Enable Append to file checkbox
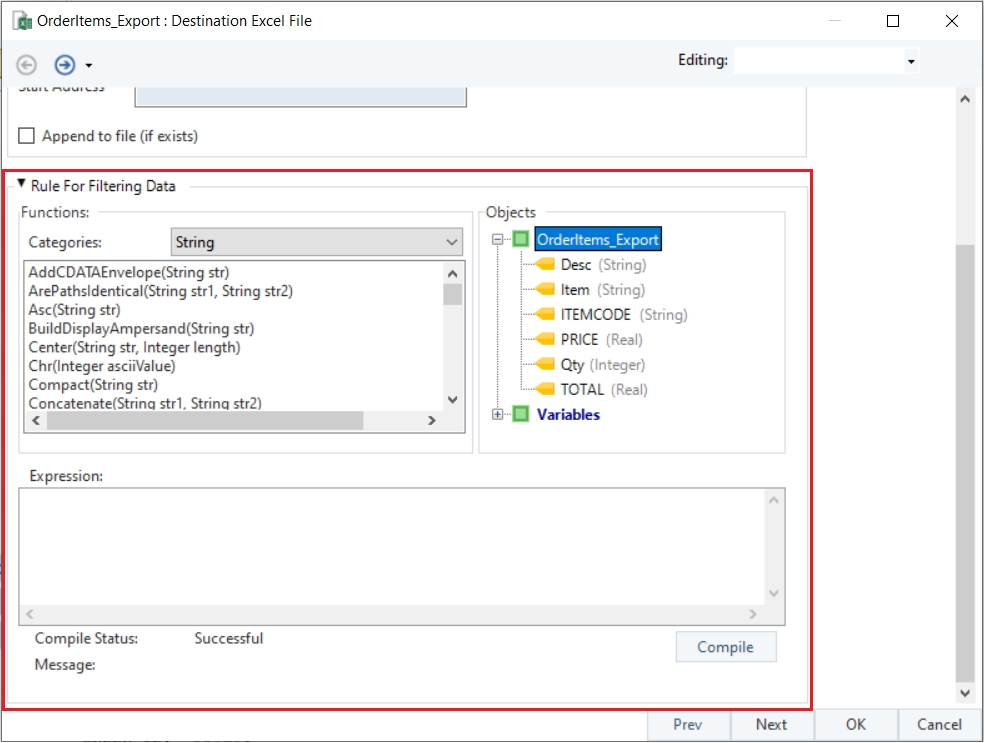The height and width of the screenshot is (743, 984). pyautogui.click(x=27, y=136)
